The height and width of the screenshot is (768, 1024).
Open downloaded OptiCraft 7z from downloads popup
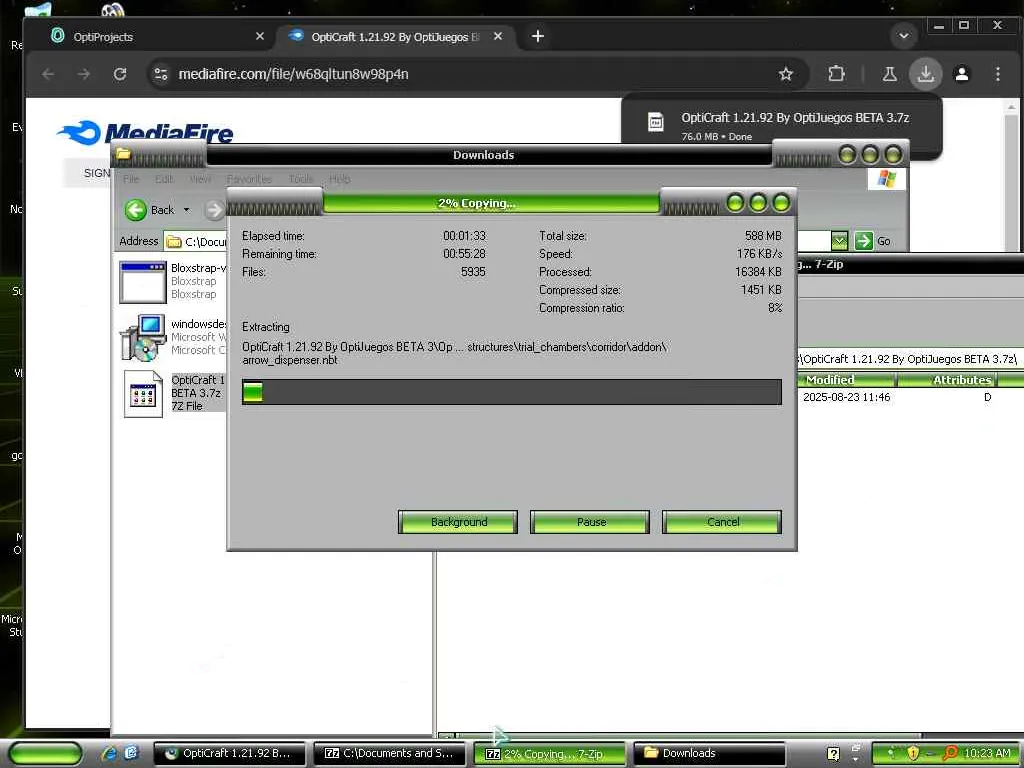(x=795, y=118)
